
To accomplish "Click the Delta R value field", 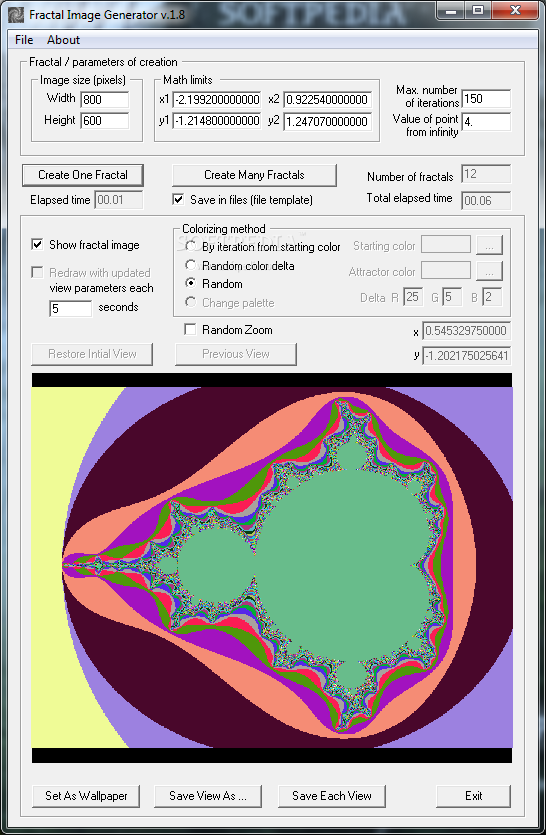I will click(x=413, y=297).
